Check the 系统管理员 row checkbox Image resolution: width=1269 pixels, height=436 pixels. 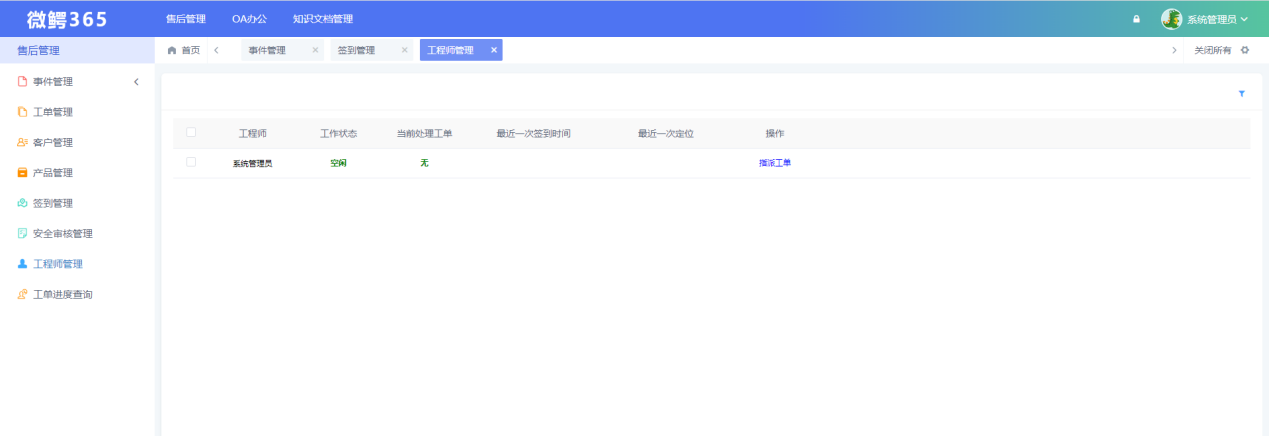point(191,162)
